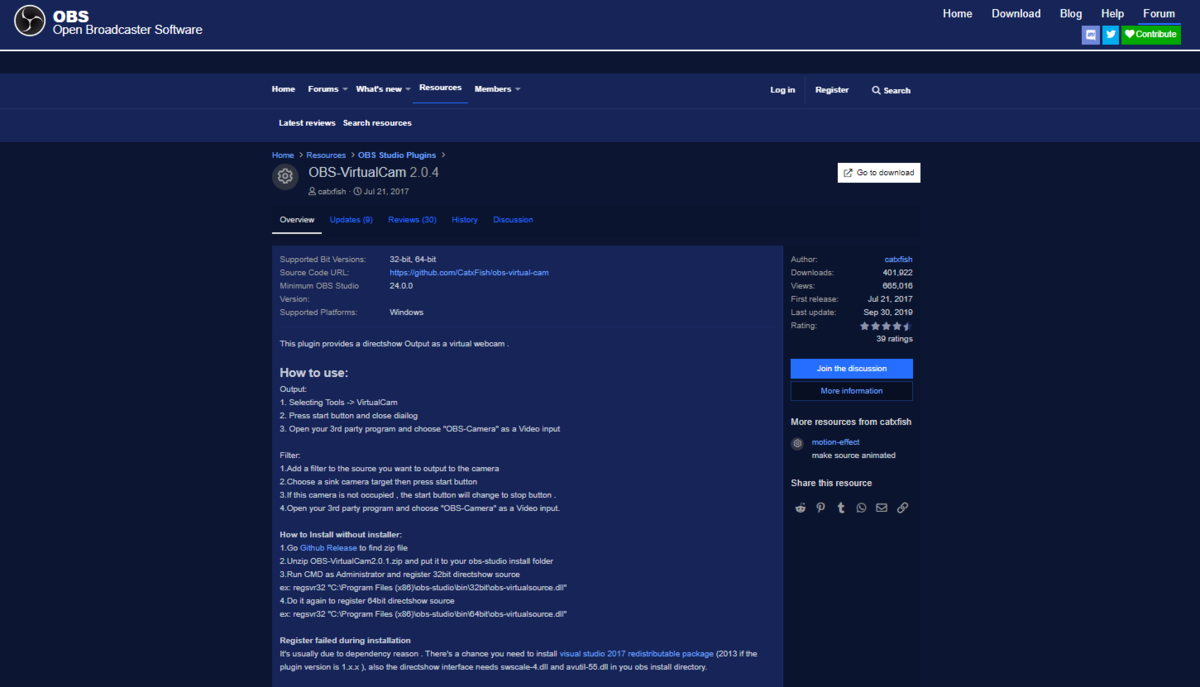Share this resource via email icon
The image size is (1200, 687).
881,508
